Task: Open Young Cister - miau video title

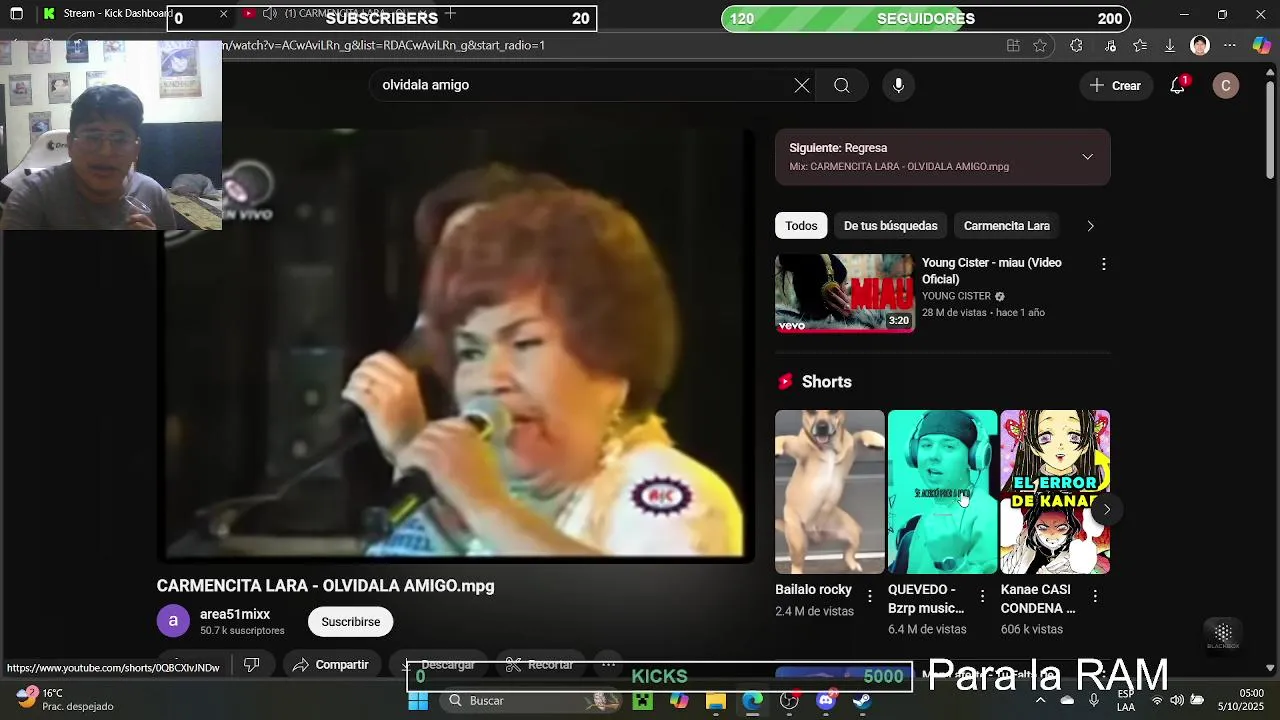Action: [992, 271]
